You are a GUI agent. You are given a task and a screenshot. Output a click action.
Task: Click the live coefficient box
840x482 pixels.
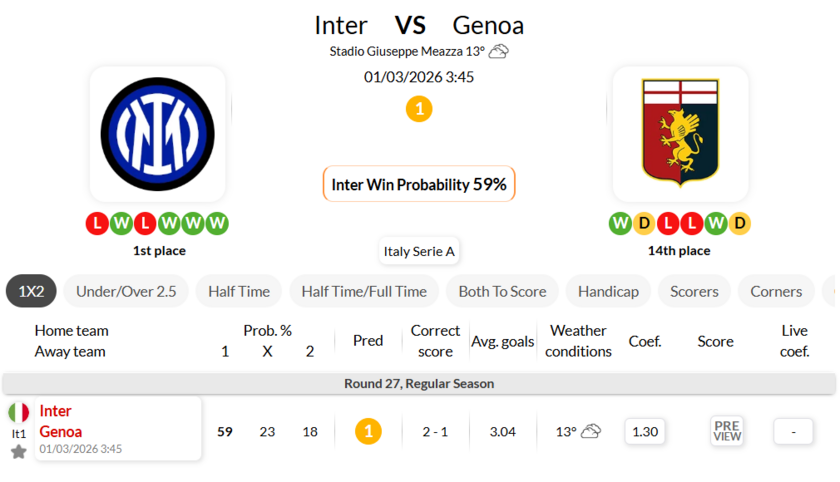tap(793, 431)
